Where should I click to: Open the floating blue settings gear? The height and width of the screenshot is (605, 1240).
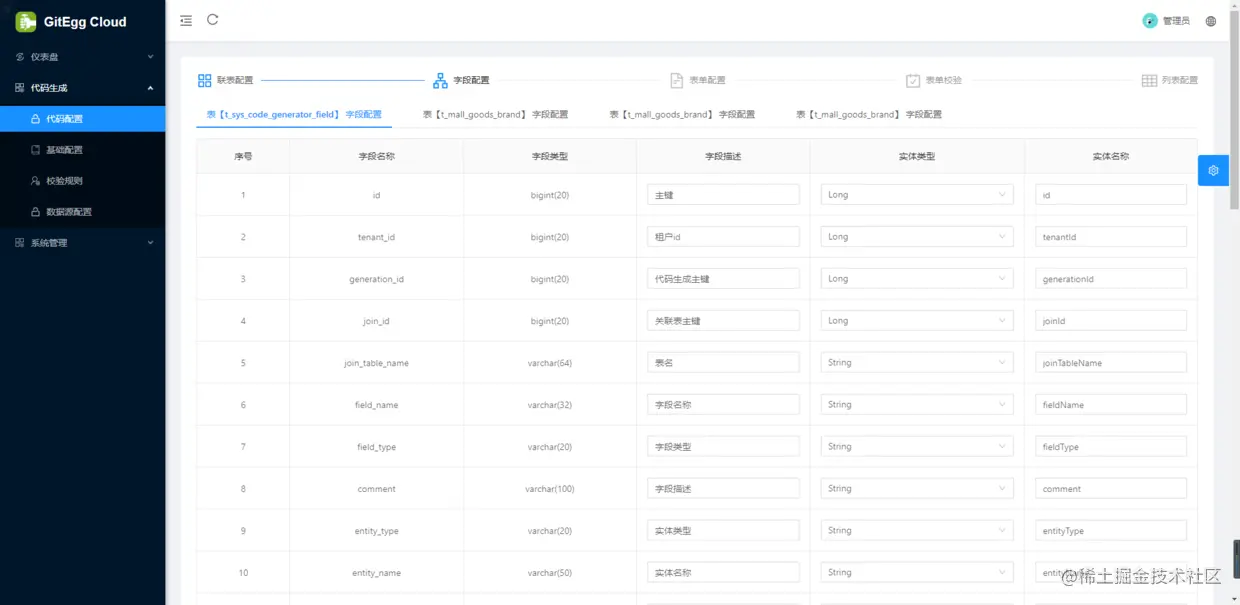pos(1213,170)
